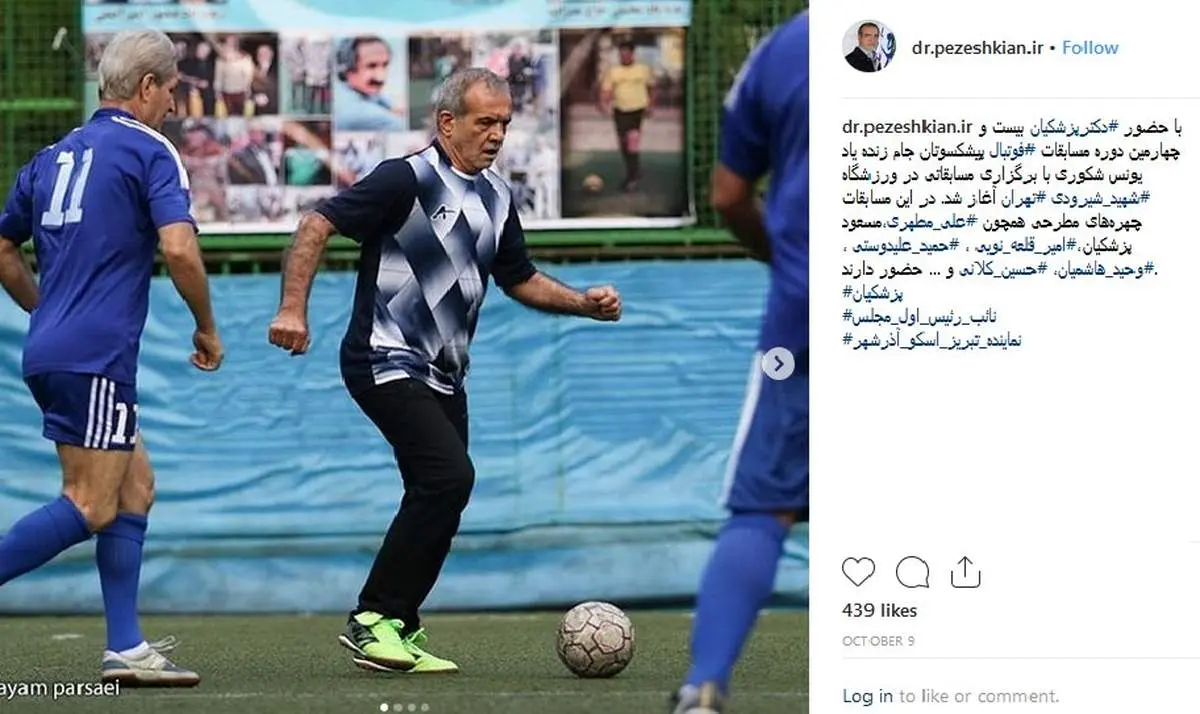Select the second carousel indicator dot
The image size is (1200, 714).
click(398, 707)
